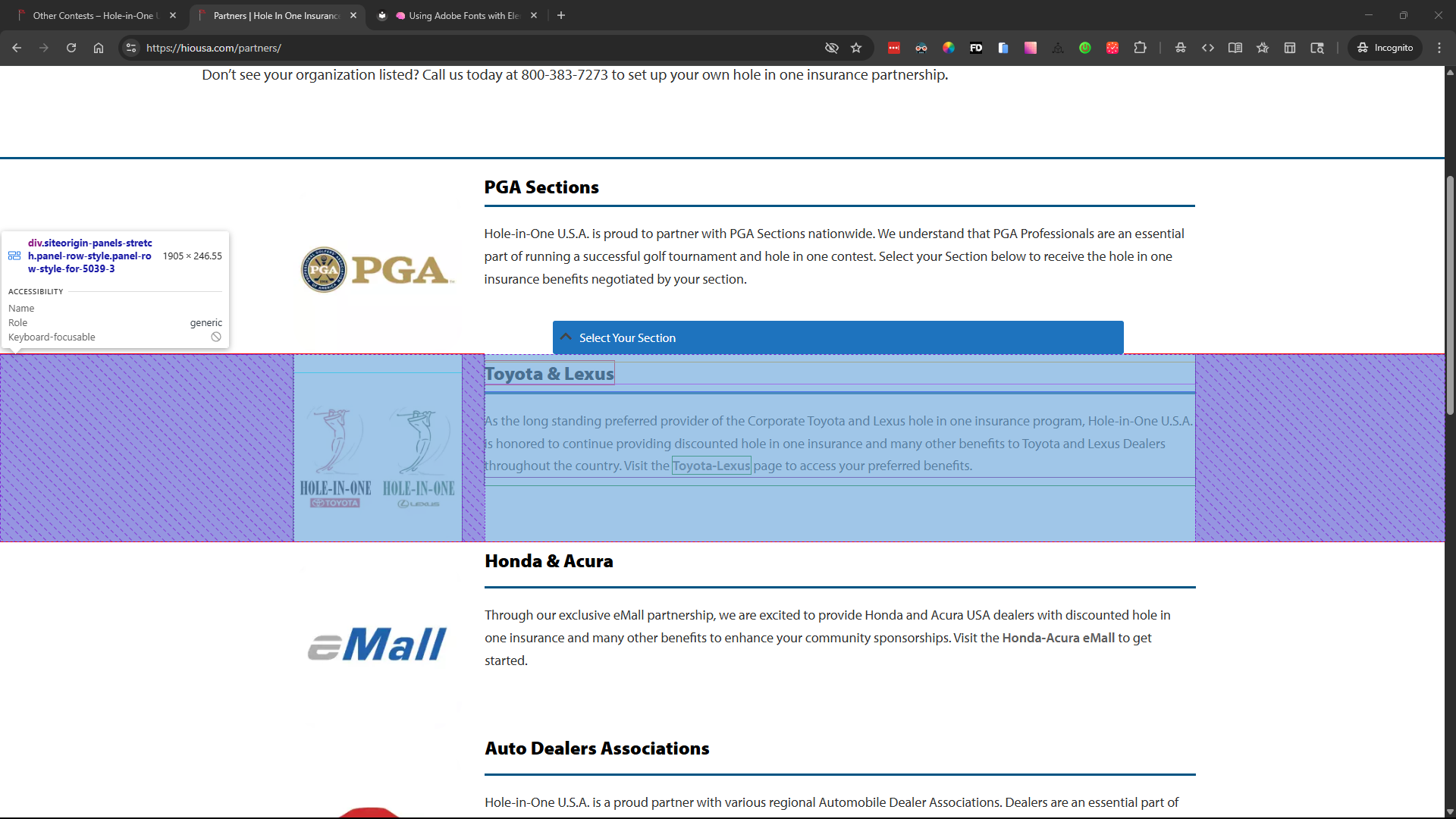The height and width of the screenshot is (819, 1456).
Task: Click the scrollbar down arrow
Action: [x=1450, y=811]
